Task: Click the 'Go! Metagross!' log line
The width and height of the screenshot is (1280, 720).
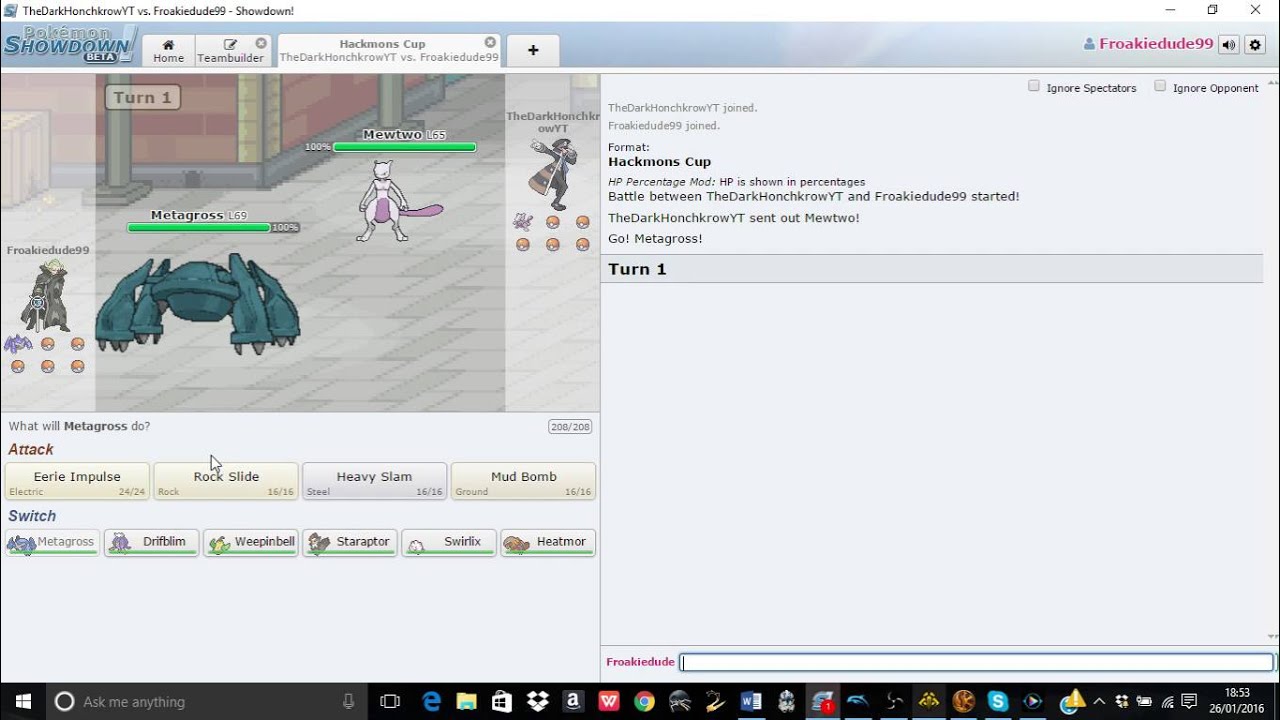Action: click(x=655, y=239)
